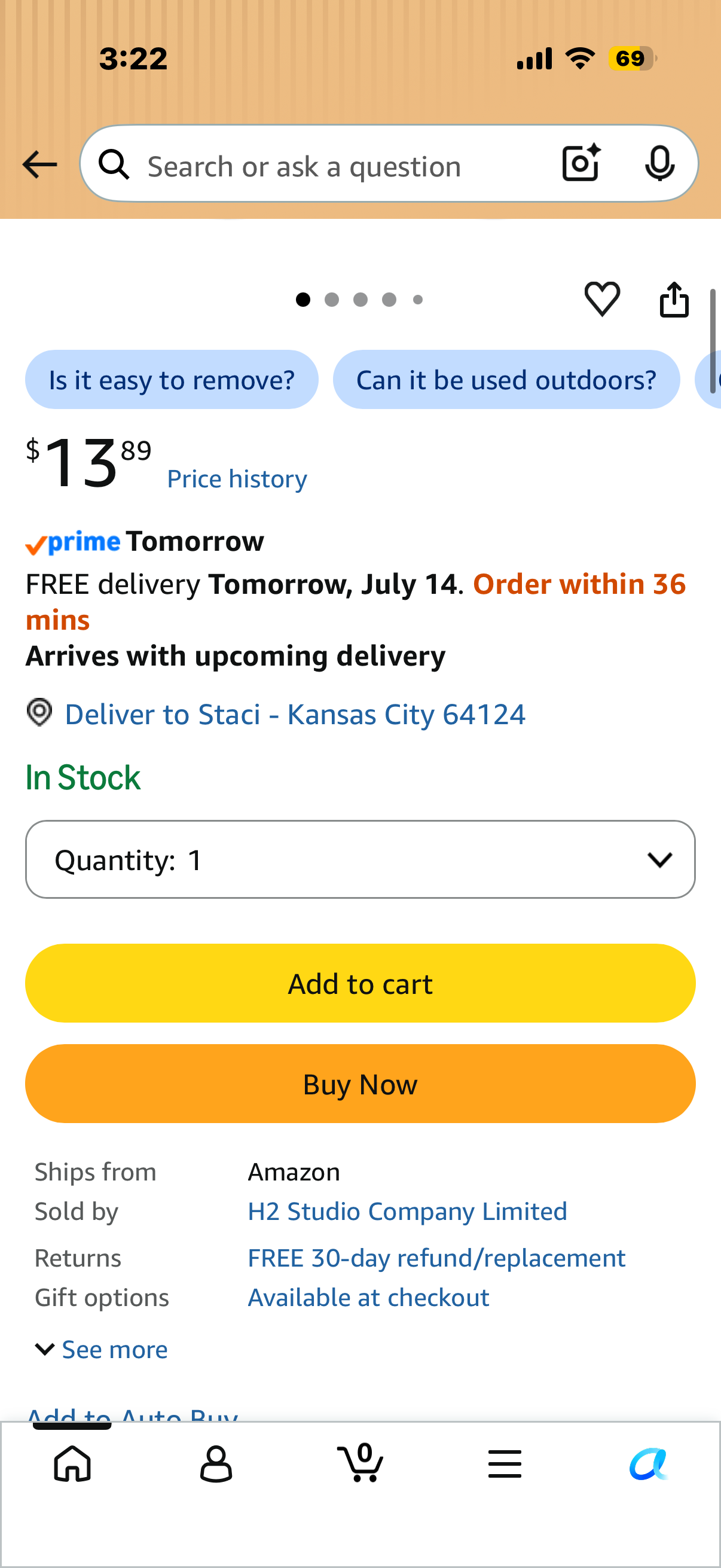721x1568 pixels.
Task: Add item to wishlist with heart icon
Action: tap(602, 299)
